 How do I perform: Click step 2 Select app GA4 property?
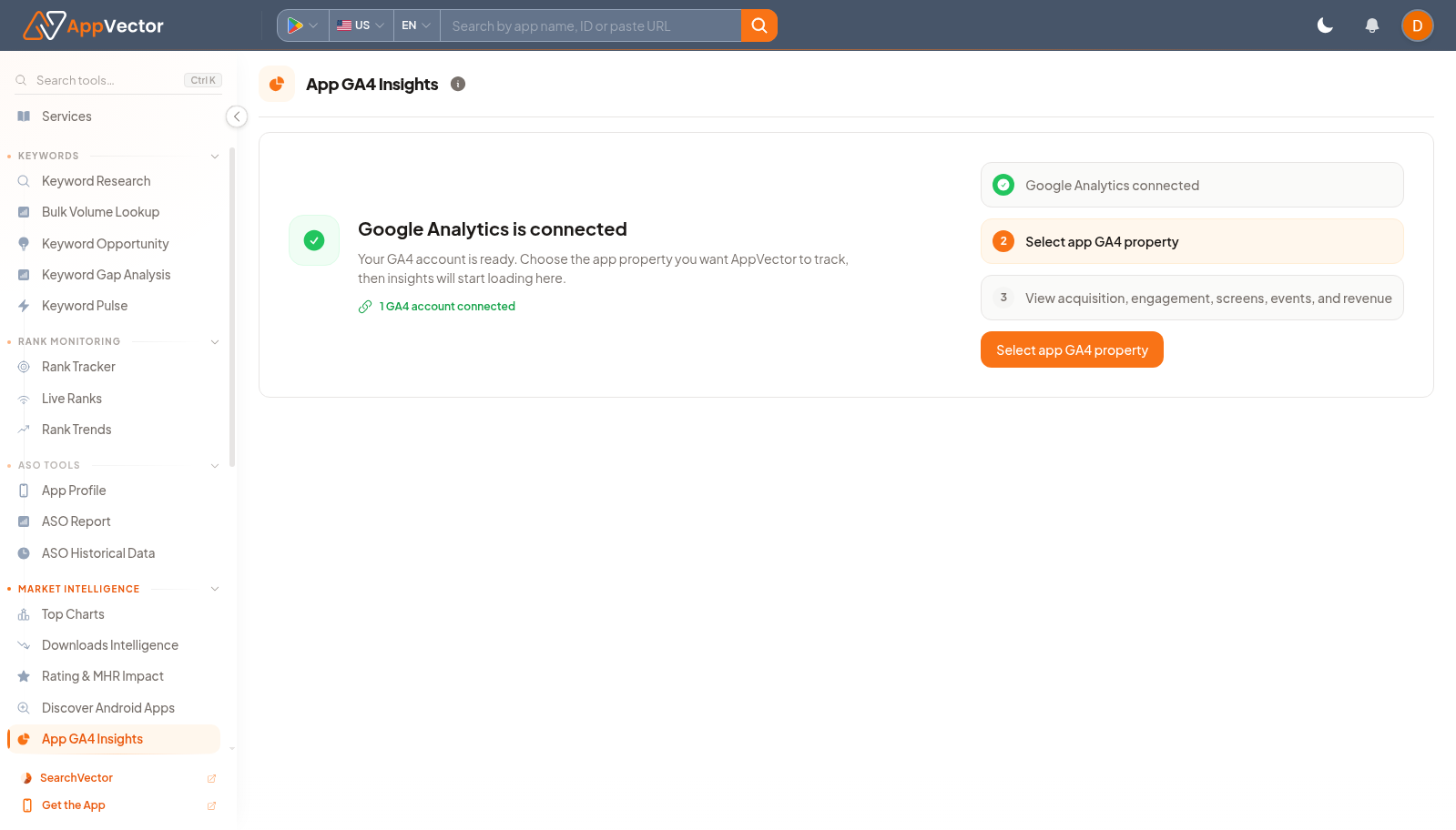pos(1192,241)
